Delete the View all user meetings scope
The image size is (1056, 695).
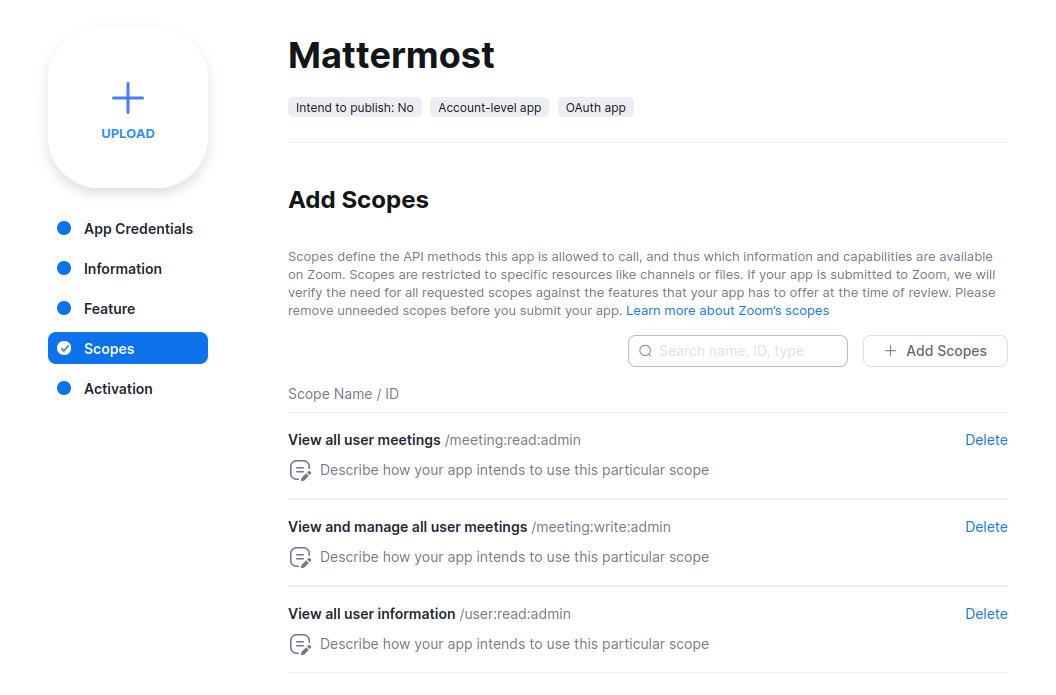point(986,440)
